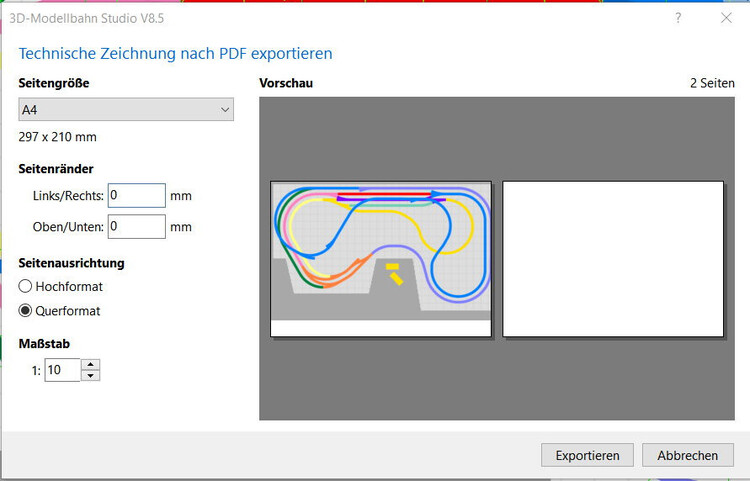Click the Seitenränder section label
This screenshot has width=750, height=481.
click(x=56, y=169)
